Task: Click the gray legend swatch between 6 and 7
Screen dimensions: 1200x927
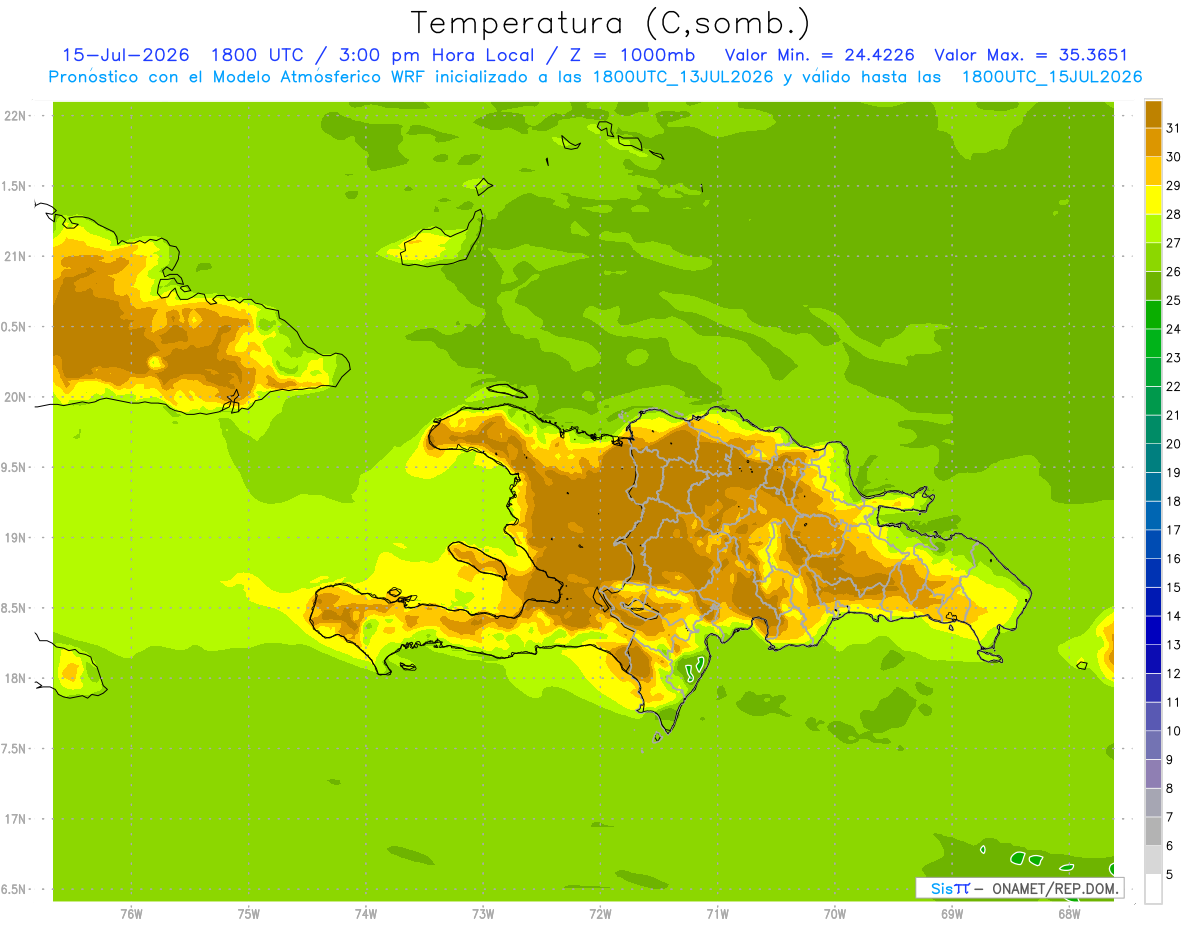Action: pyautogui.click(x=1153, y=832)
